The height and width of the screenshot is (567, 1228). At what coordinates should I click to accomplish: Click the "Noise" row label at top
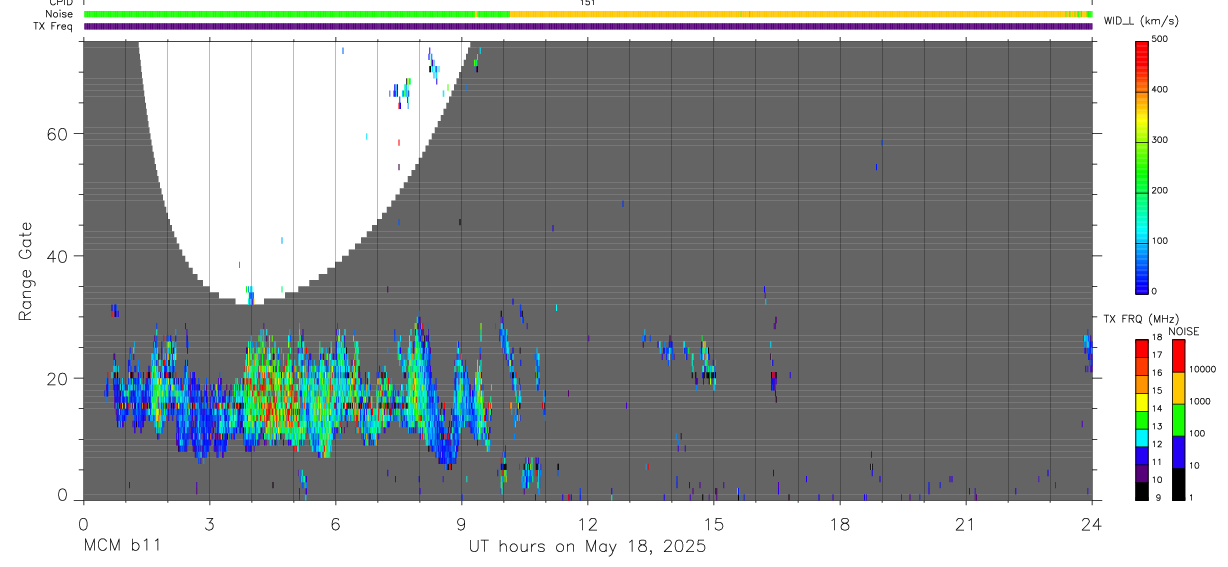point(58,14)
